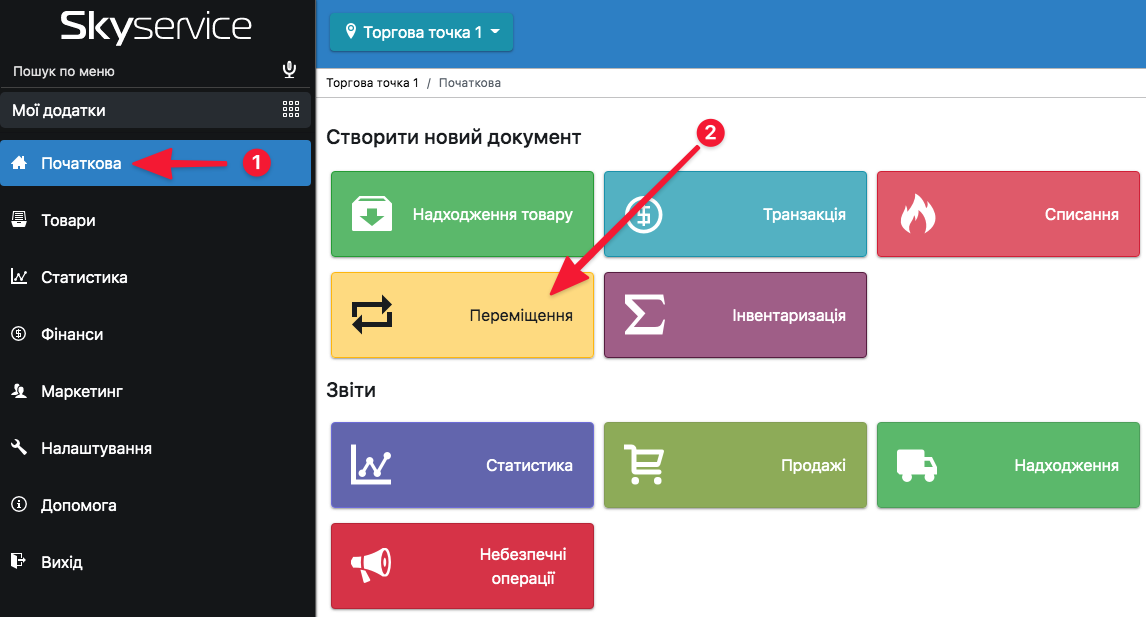The width and height of the screenshot is (1146, 617).
Task: Create a Переміщення document
Action: (462, 315)
